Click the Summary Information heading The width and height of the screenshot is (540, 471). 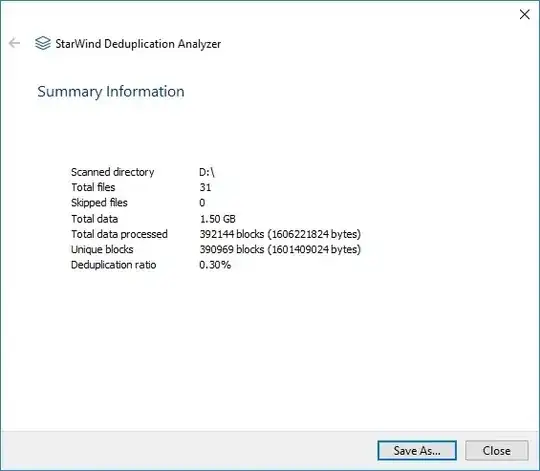pos(111,92)
